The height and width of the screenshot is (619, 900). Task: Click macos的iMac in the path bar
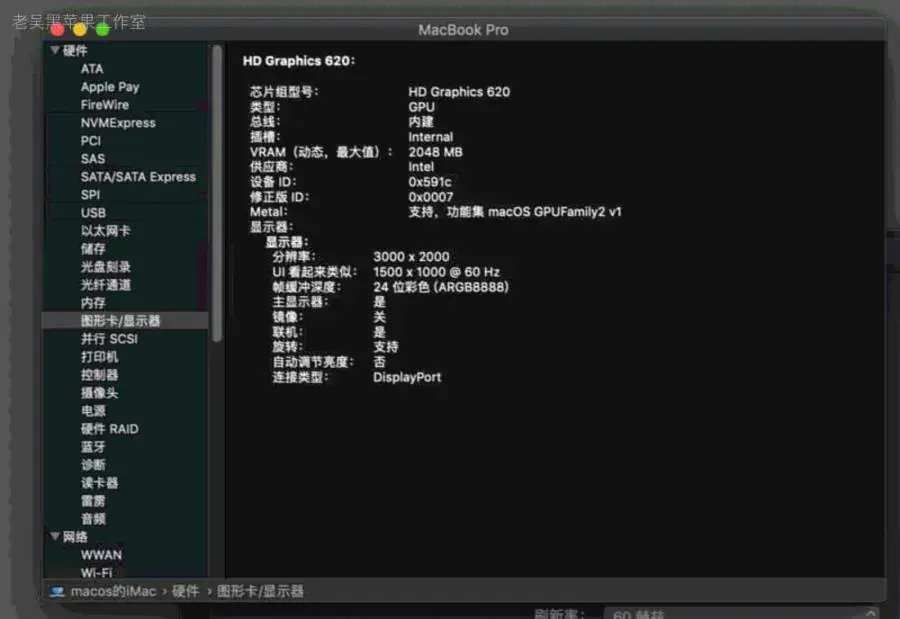pos(113,591)
